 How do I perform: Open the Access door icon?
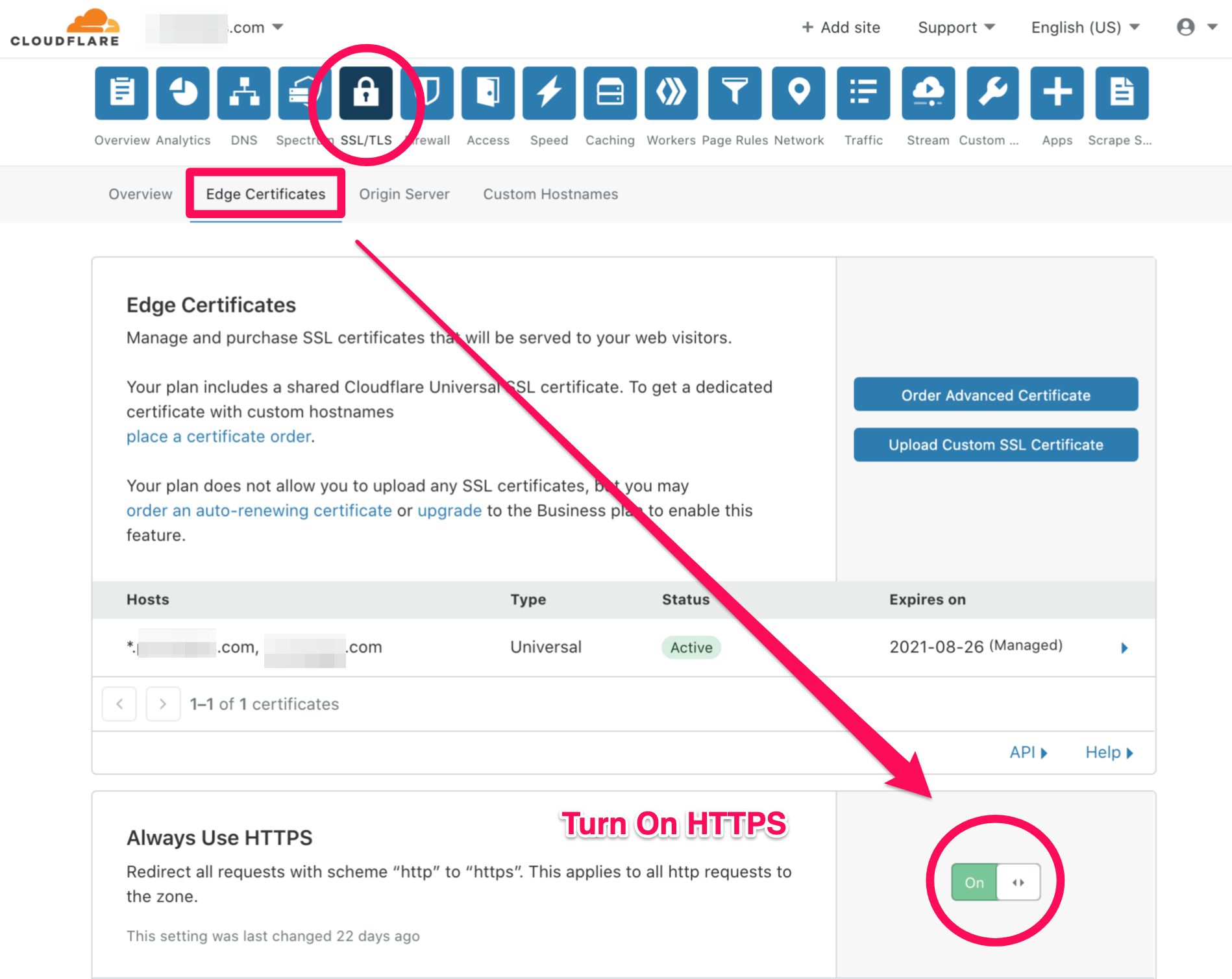(x=488, y=93)
